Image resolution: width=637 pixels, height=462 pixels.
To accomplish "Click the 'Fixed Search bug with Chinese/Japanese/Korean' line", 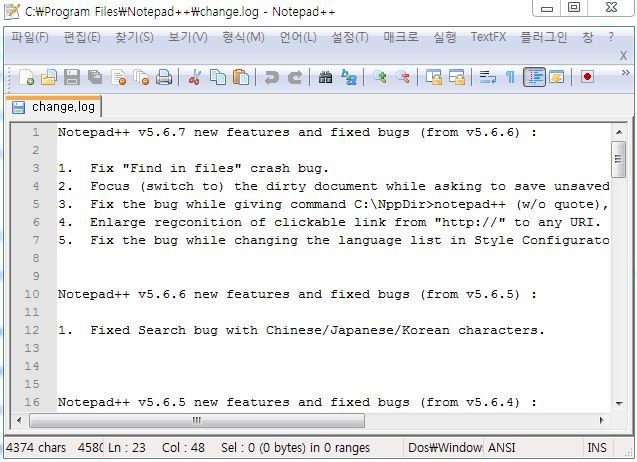I will [x=317, y=330].
